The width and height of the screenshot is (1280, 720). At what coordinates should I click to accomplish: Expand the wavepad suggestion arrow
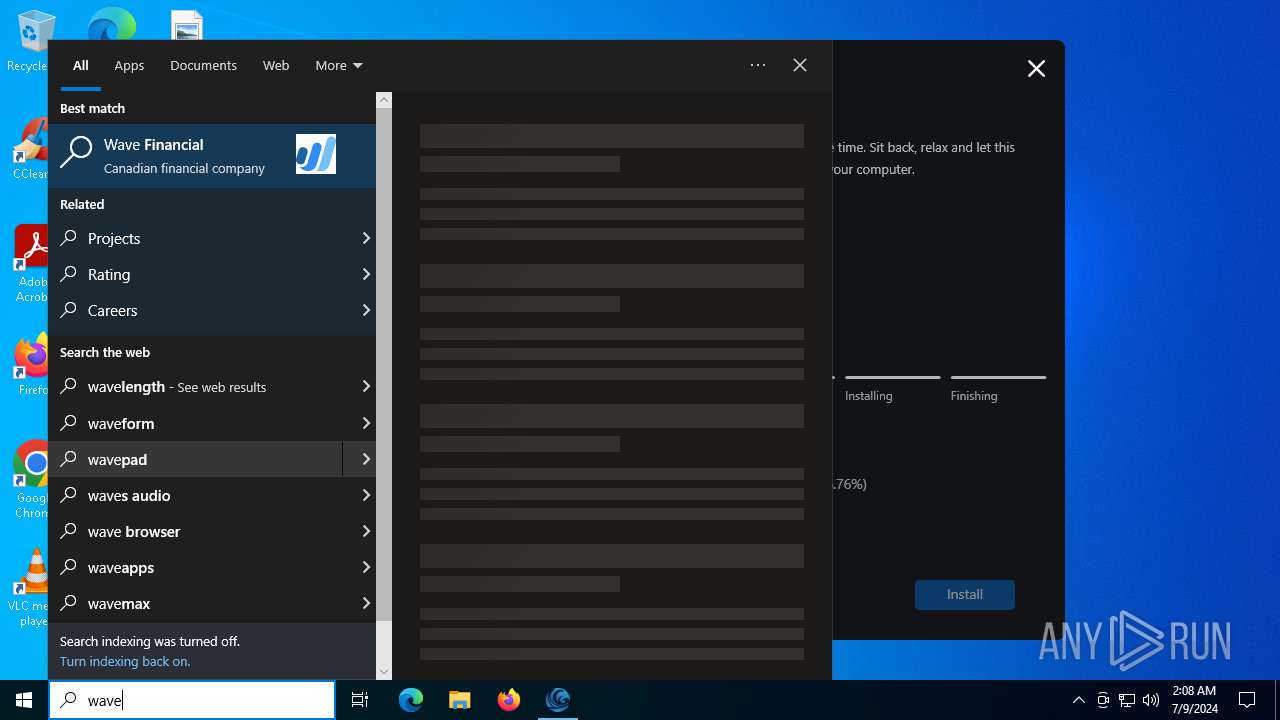click(x=366, y=459)
